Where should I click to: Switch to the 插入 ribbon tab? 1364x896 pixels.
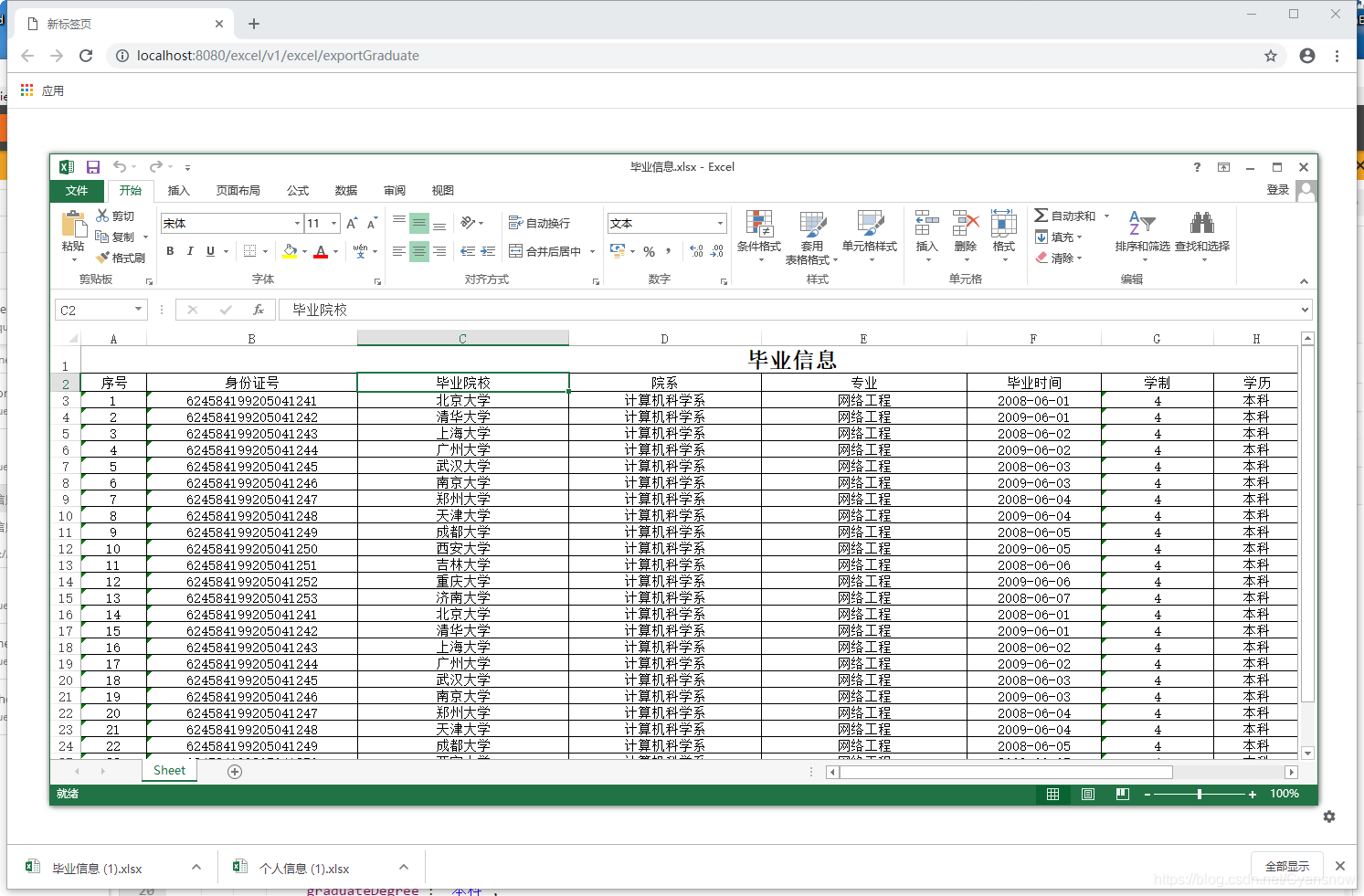(179, 191)
